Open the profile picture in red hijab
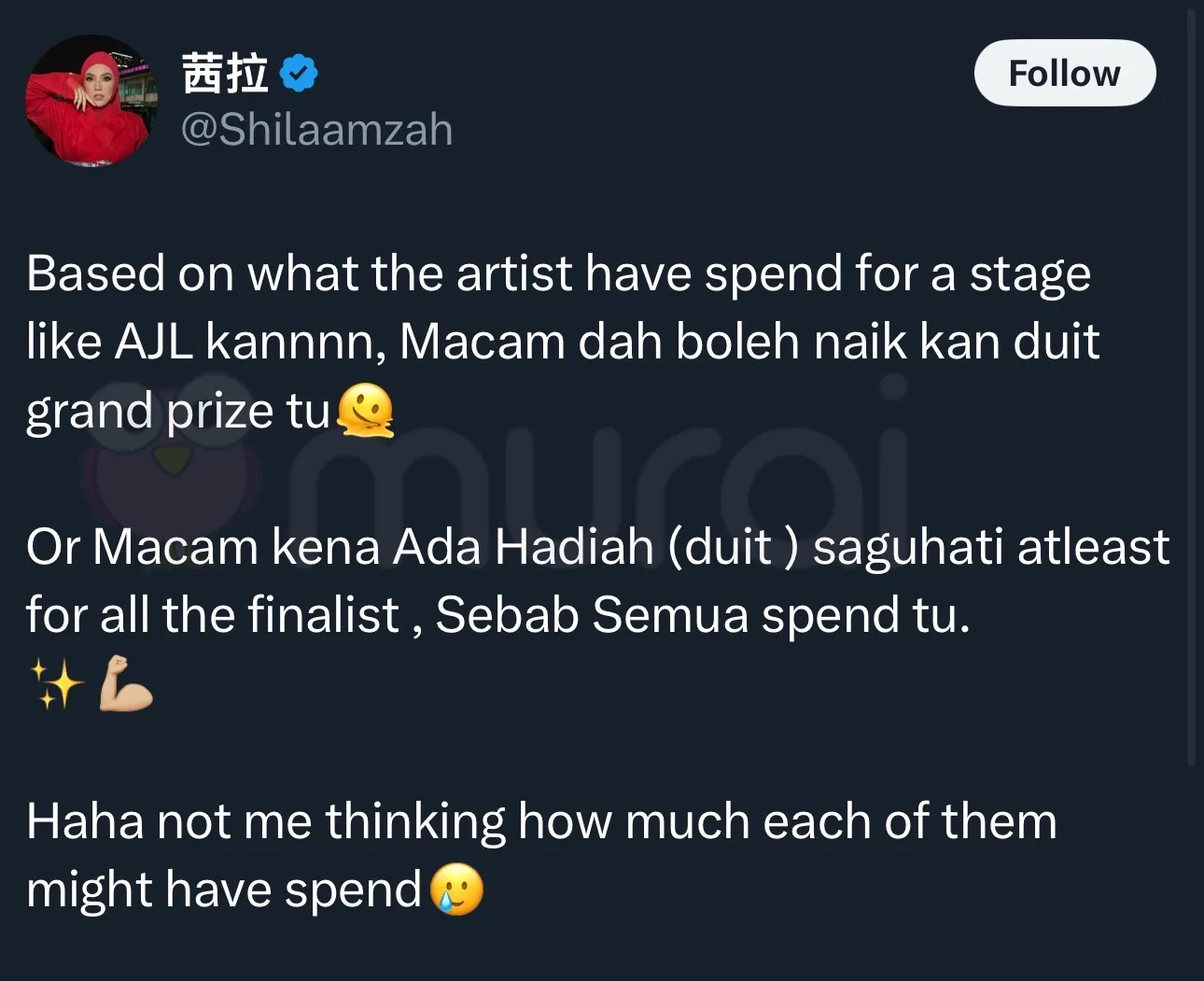 tap(91, 101)
